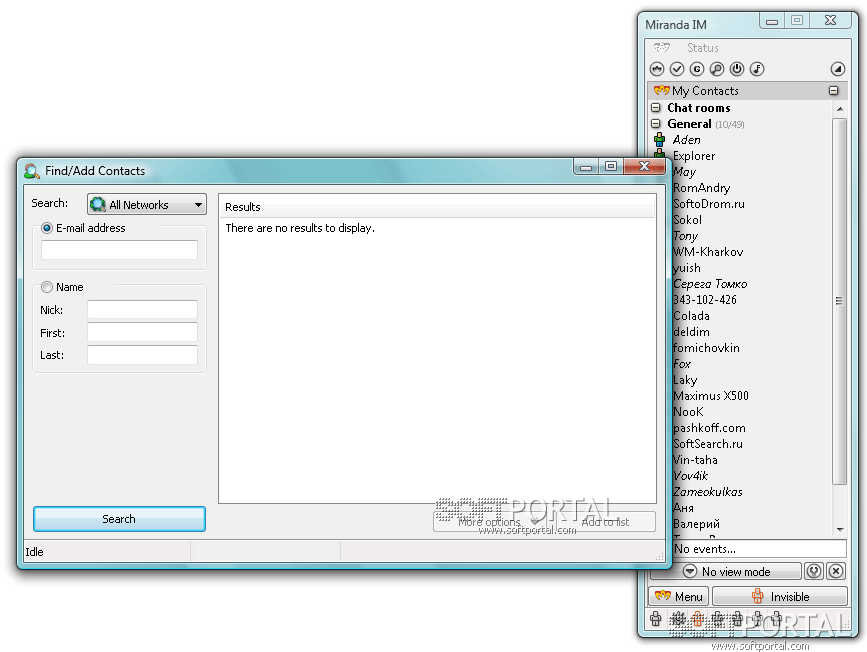Image resolution: width=867 pixels, height=652 pixels.
Task: Click in the Nick input field
Action: 142,310
